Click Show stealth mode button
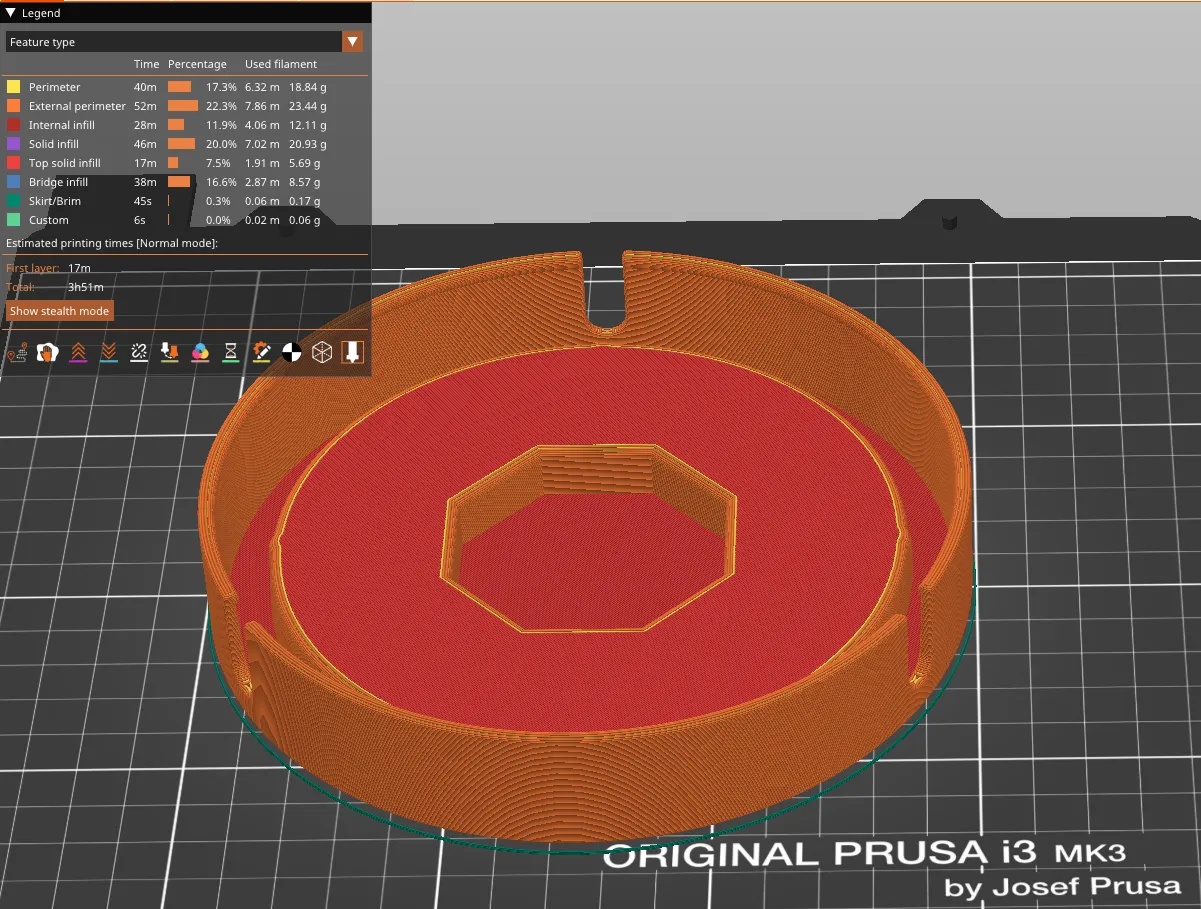This screenshot has height=909, width=1201. [60, 311]
